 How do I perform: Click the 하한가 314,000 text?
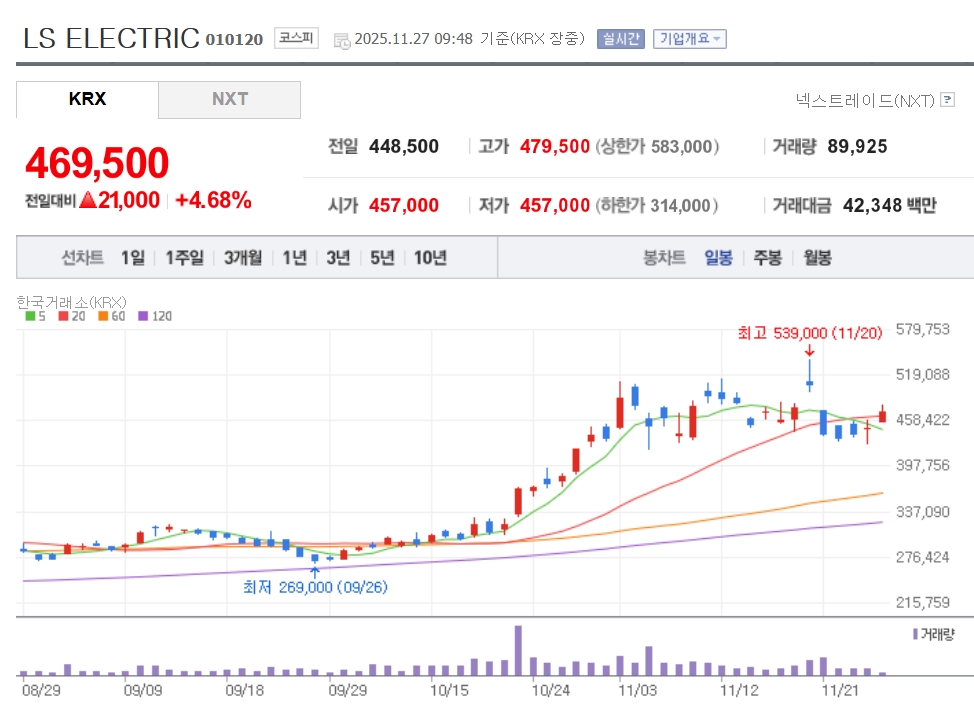pos(657,205)
